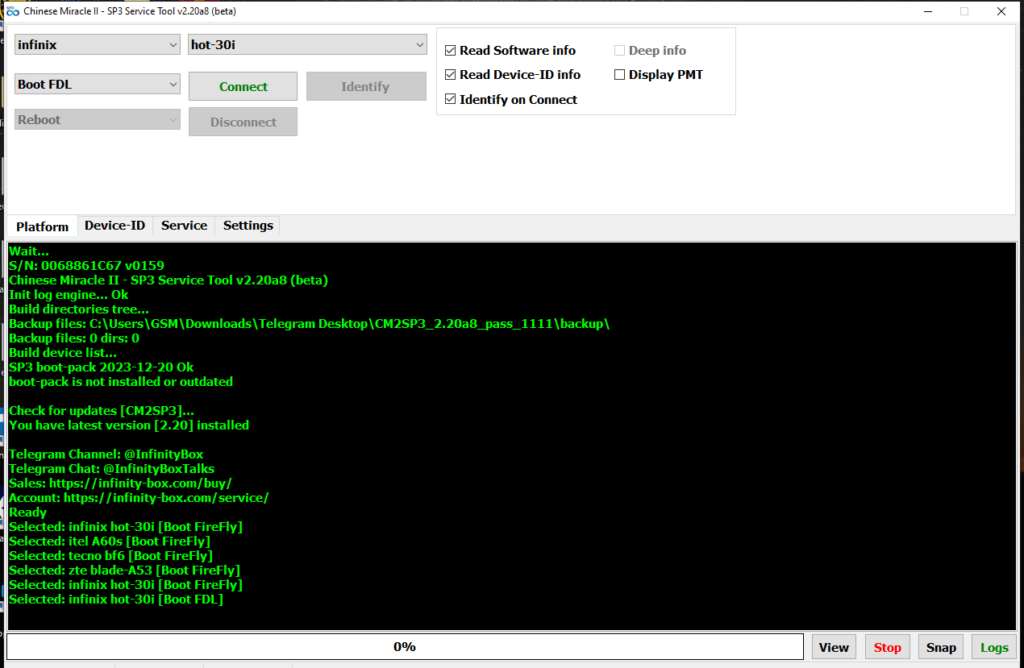
Task: Toggle Read Software info checkbox
Action: tap(450, 50)
